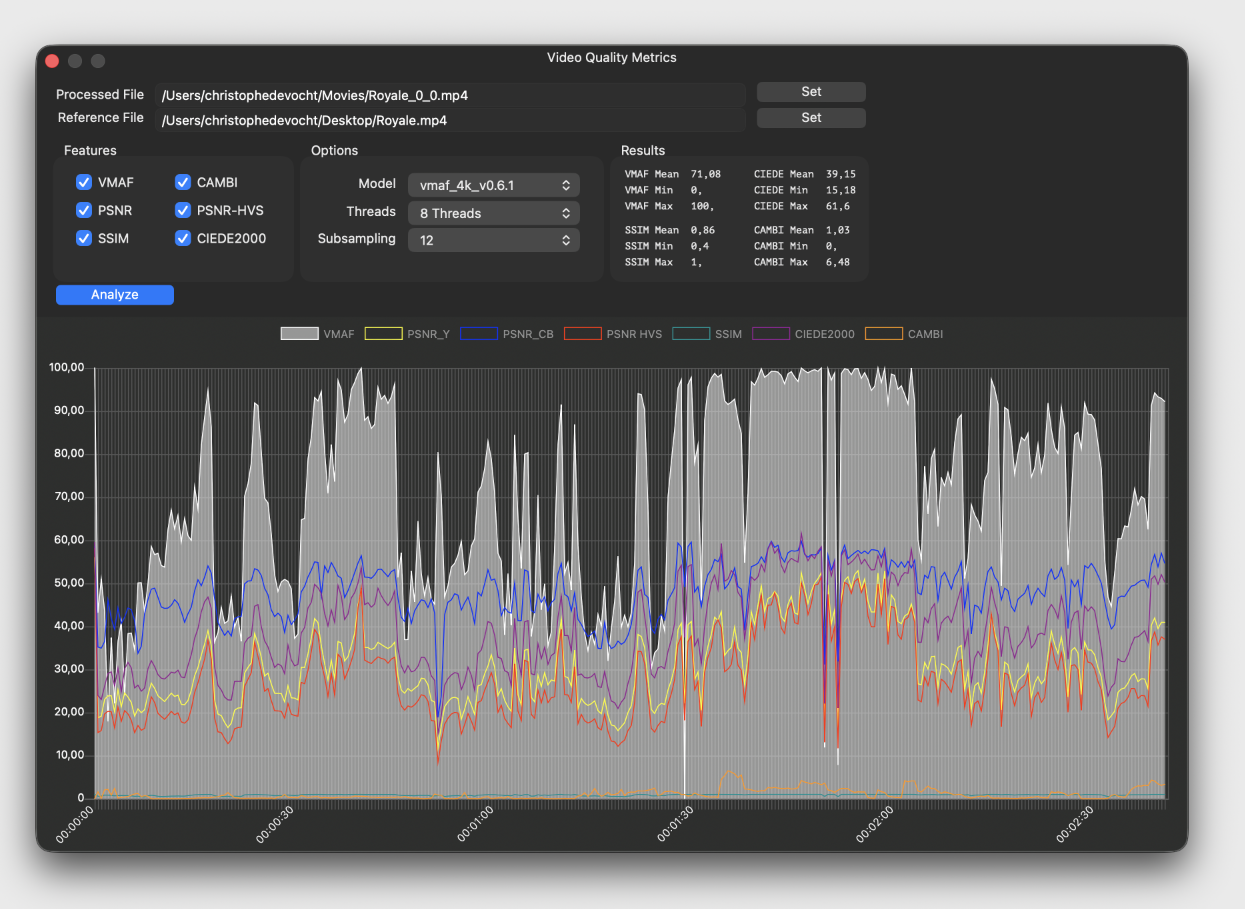This screenshot has width=1245, height=909.
Task: Click the CAMBI Mean value 1,03
Action: click(x=838, y=230)
